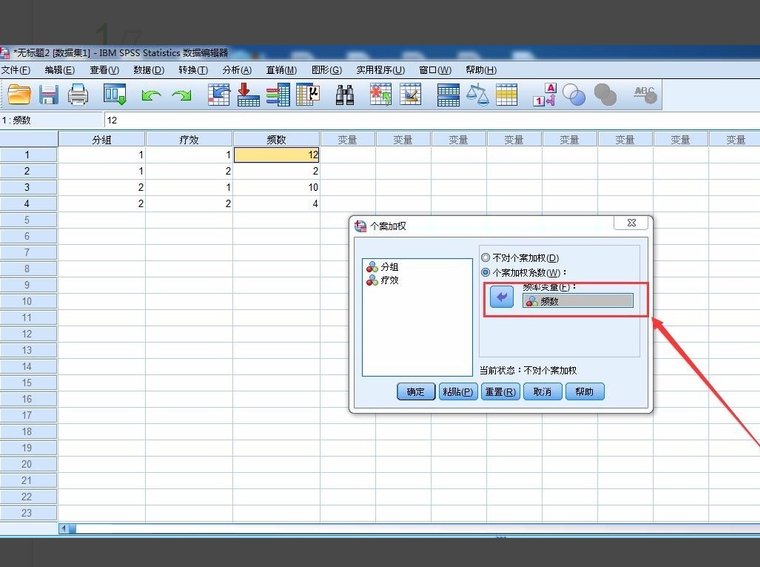The width and height of the screenshot is (760, 567).
Task: Click the Open data file folder icon
Action: tap(19, 95)
